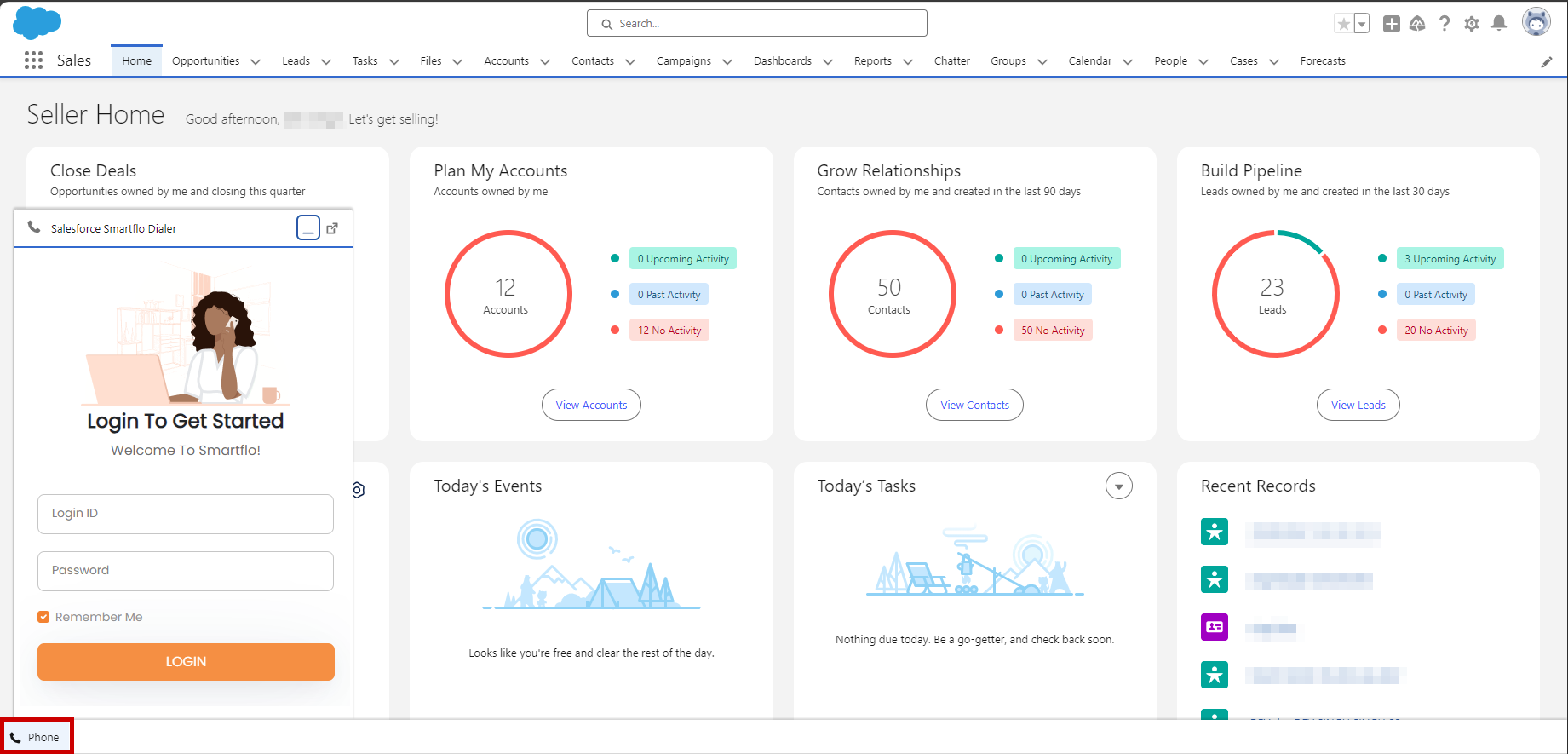Open the People tab
Screen dimensions: 1568x754
click(1171, 61)
